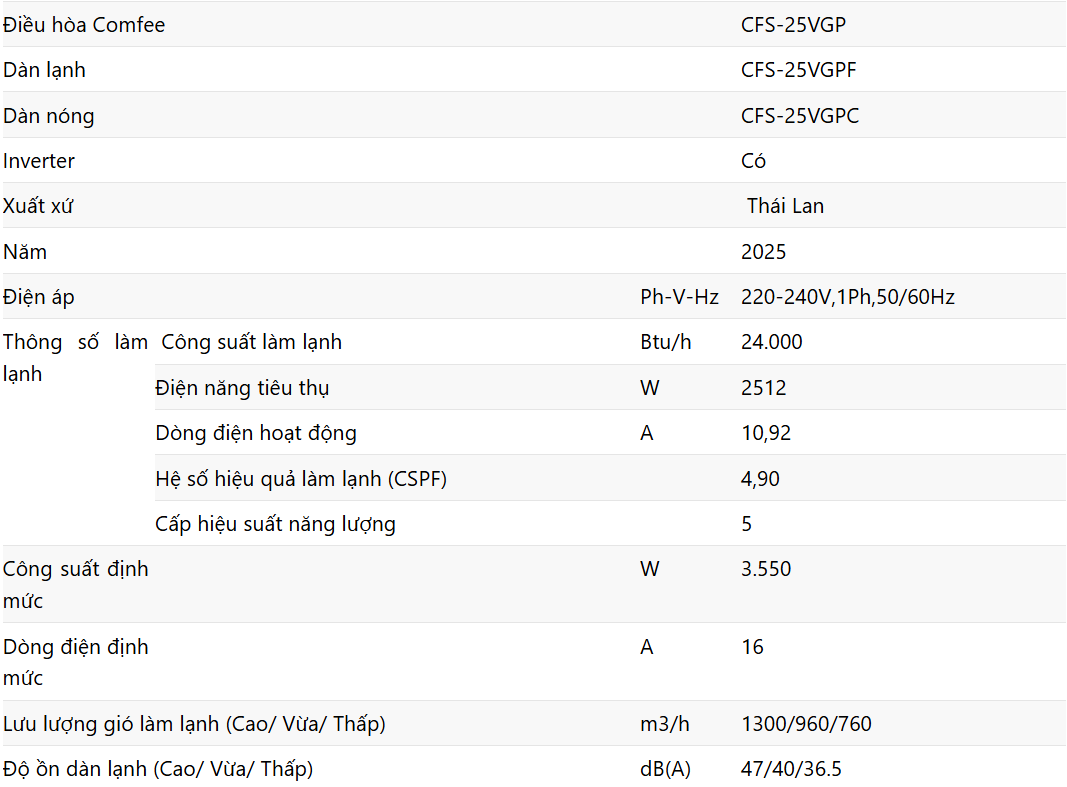Image resolution: width=1067 pixels, height=787 pixels.
Task: Select the CSPF value 4,90
Action: tap(760, 479)
